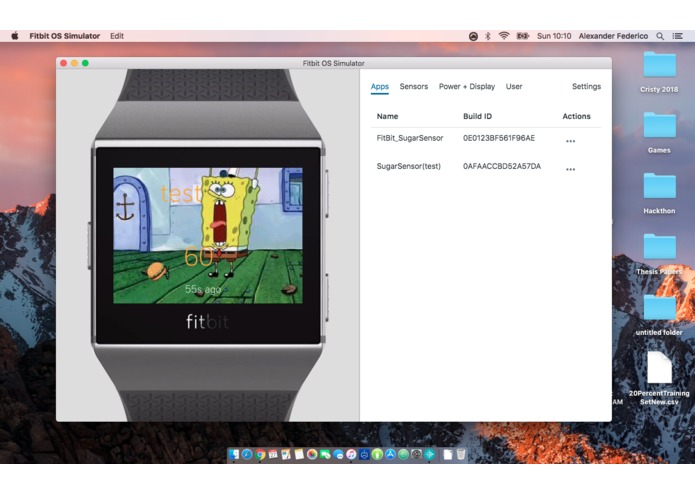Open the Settings tab in simulator
Screen dimensions: 695x494
pos(586,86)
